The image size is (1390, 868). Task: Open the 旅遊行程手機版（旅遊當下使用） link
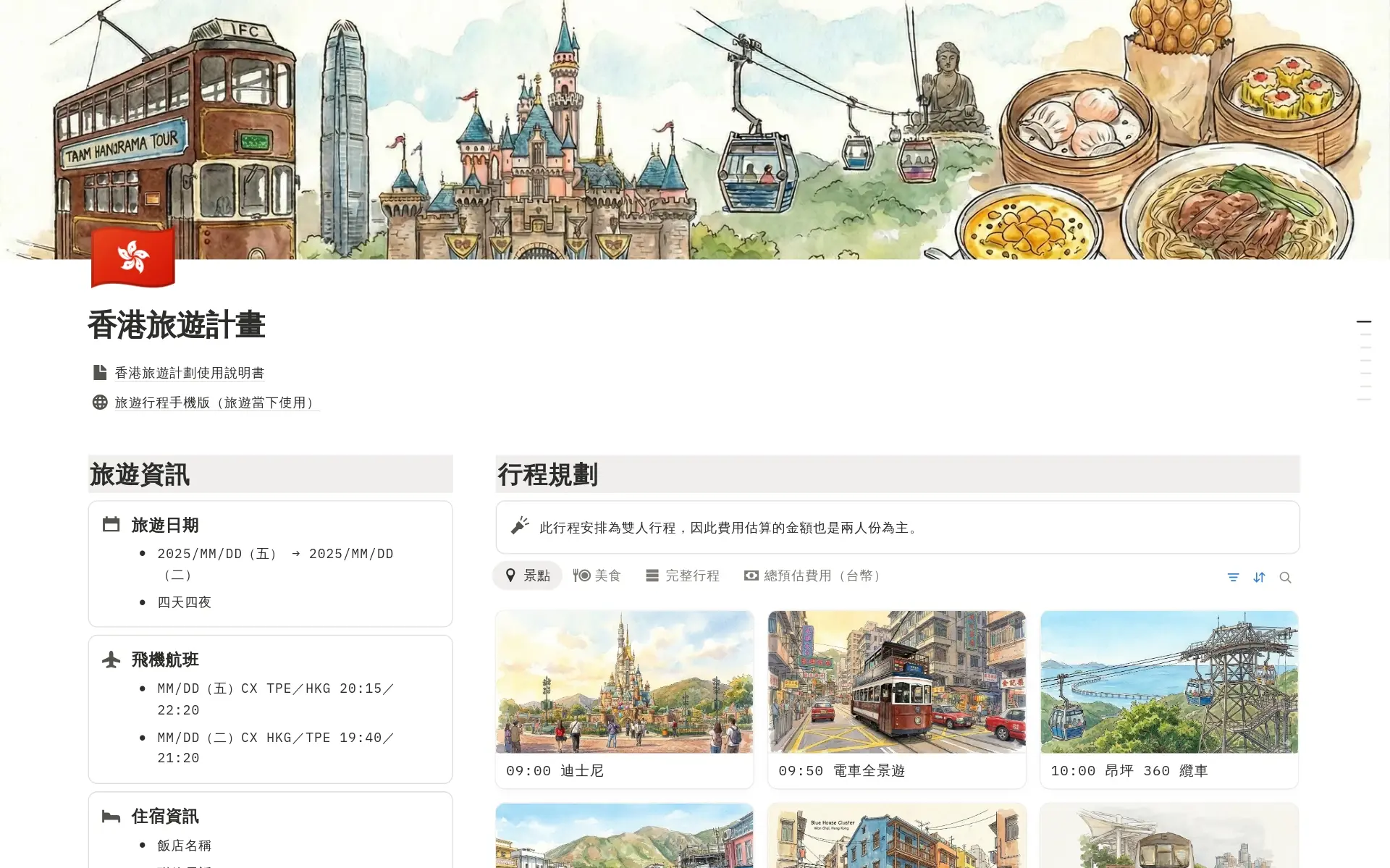coord(216,403)
